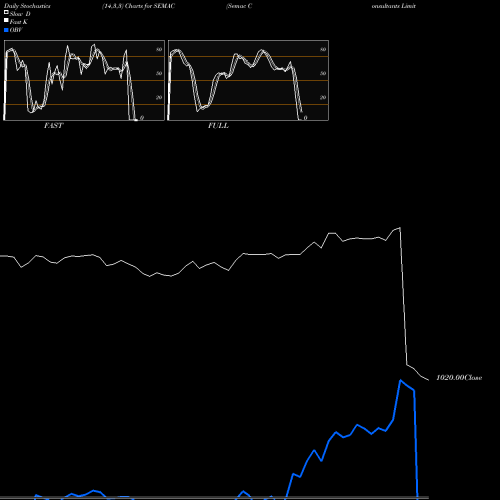The height and width of the screenshot is (500, 500).
Task: Click the highest point of the price line
Action: click(x=400, y=228)
